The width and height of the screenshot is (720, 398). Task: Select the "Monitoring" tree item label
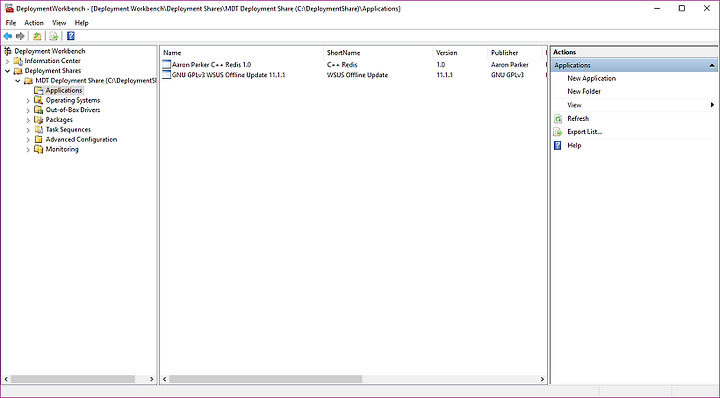[x=62, y=149]
